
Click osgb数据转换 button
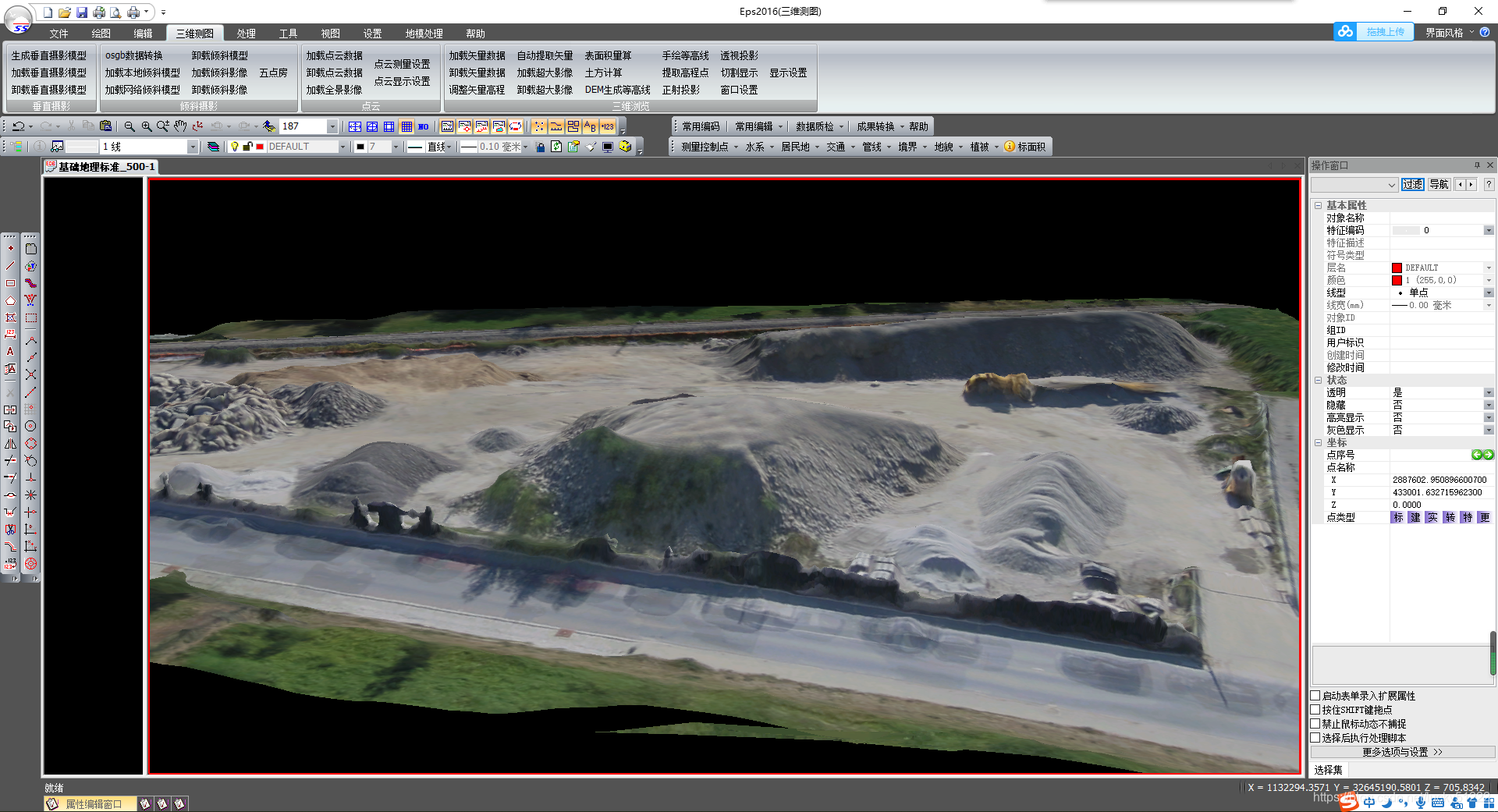click(134, 55)
